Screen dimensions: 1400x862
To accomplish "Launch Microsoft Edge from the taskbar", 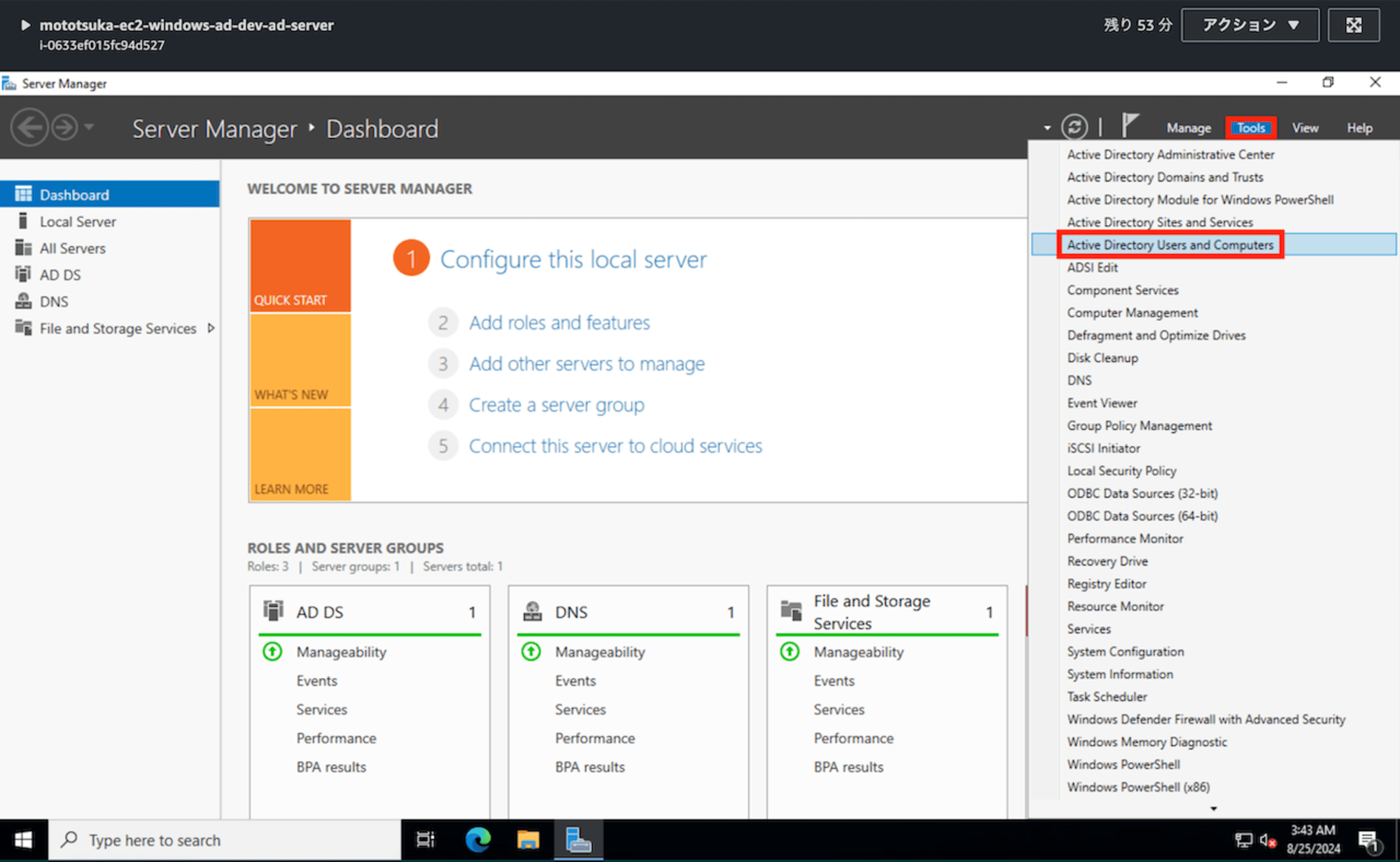I will click(478, 840).
